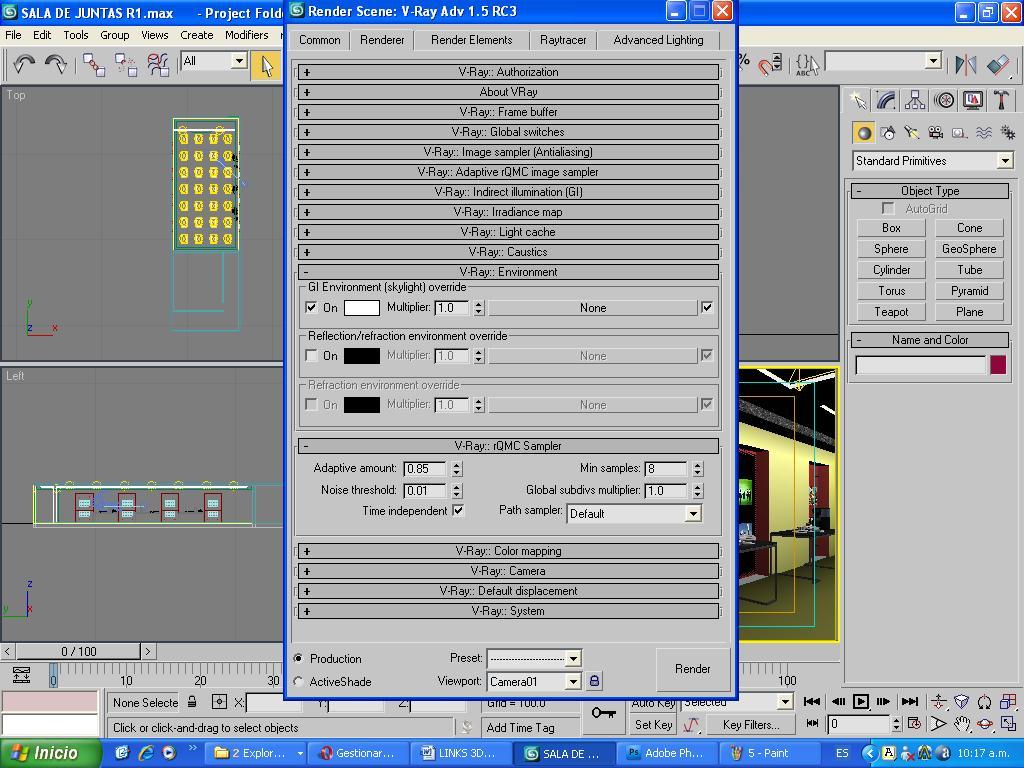Viewport: 1024px width, 768px height.
Task: Open the Utilities hammer panel tab
Action: [1001, 100]
